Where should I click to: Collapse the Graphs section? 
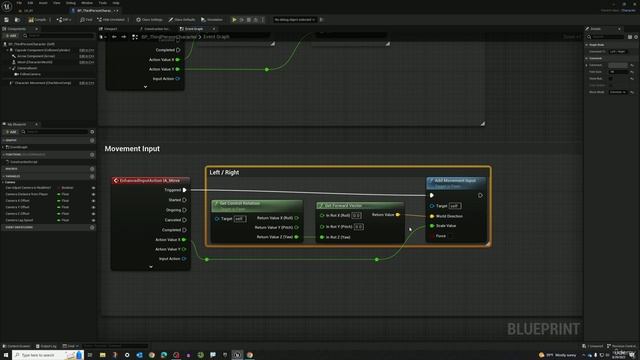click(x=4, y=140)
